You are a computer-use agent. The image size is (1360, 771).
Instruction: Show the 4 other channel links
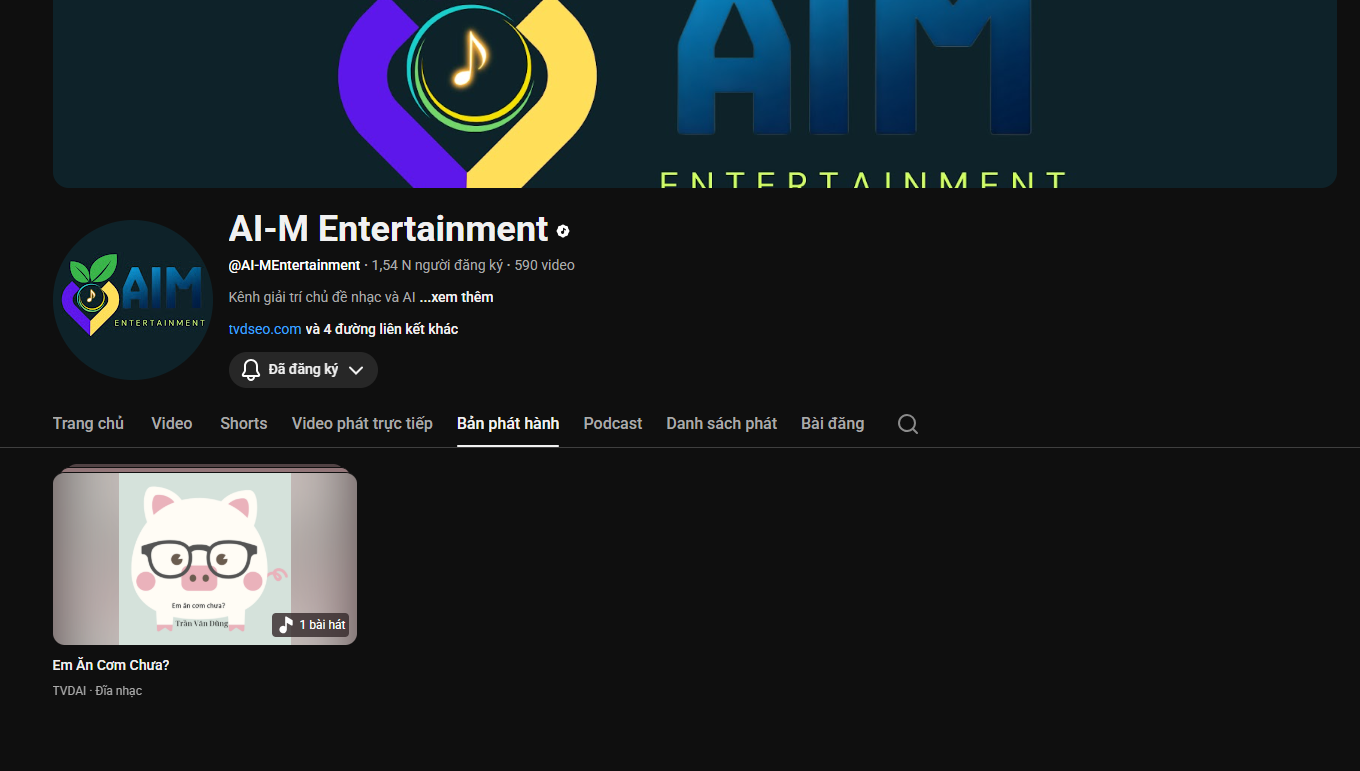pos(381,329)
